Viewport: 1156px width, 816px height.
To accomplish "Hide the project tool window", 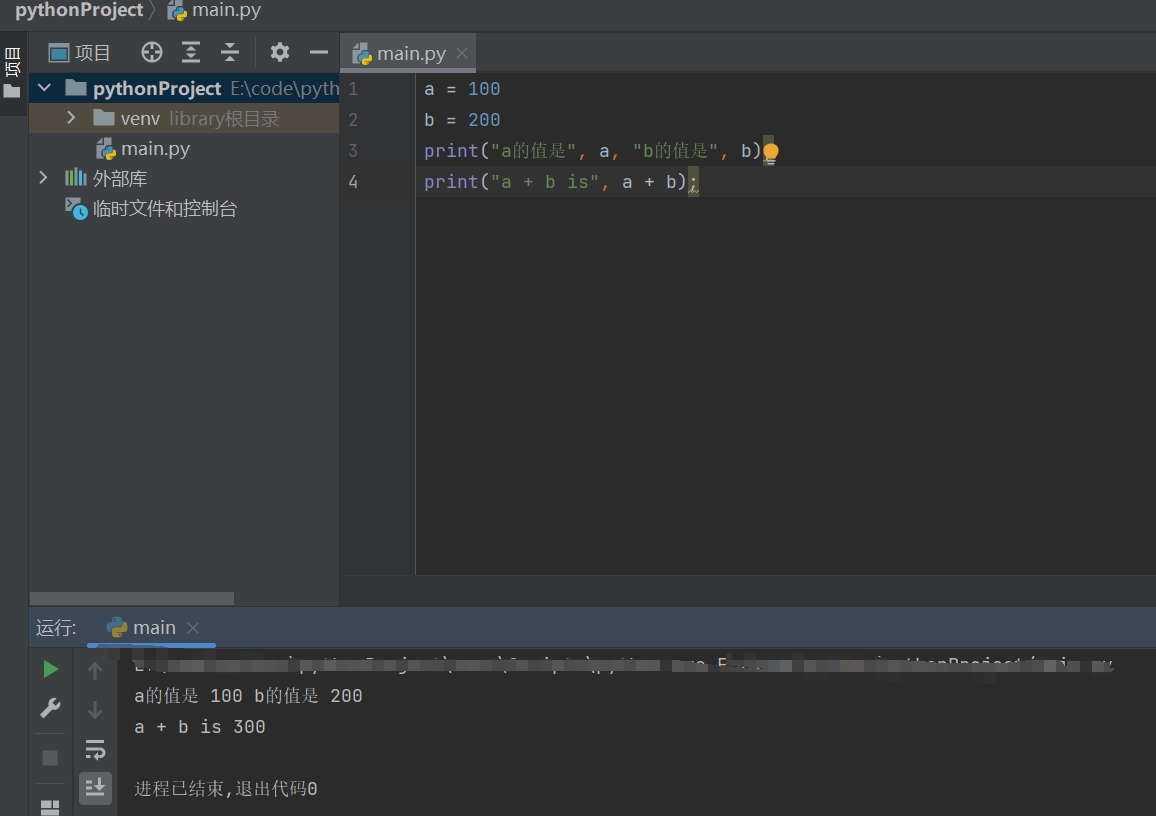I will [x=318, y=53].
